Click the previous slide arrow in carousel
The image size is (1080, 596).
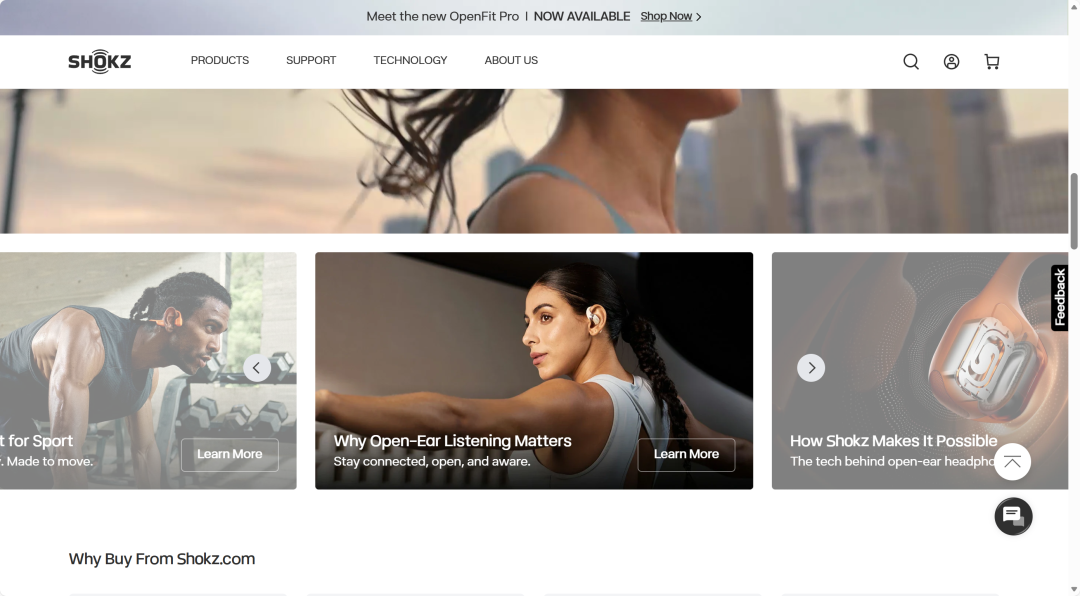pyautogui.click(x=257, y=368)
